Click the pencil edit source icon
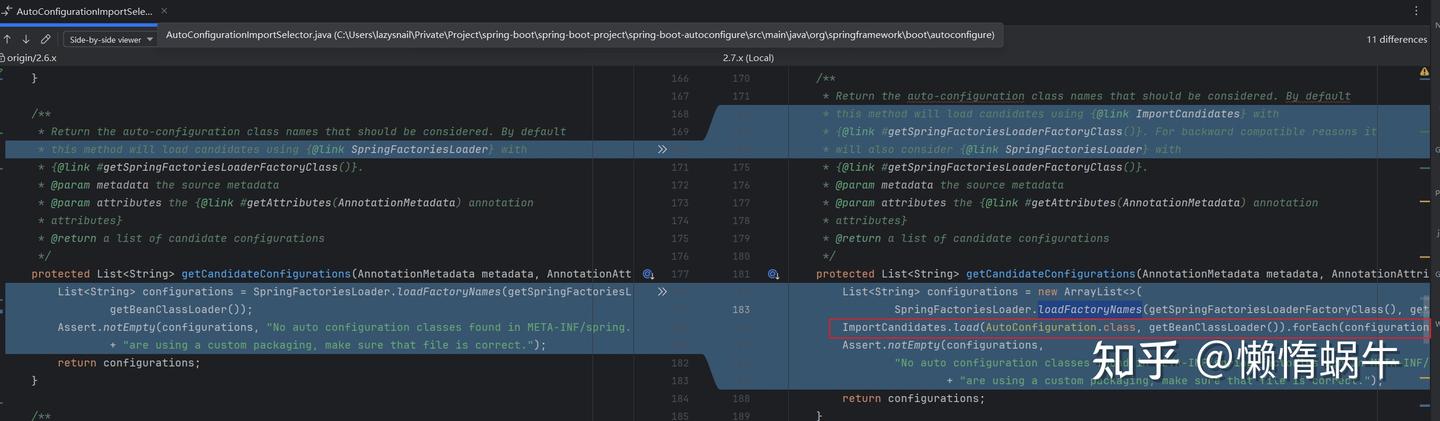 [46, 39]
